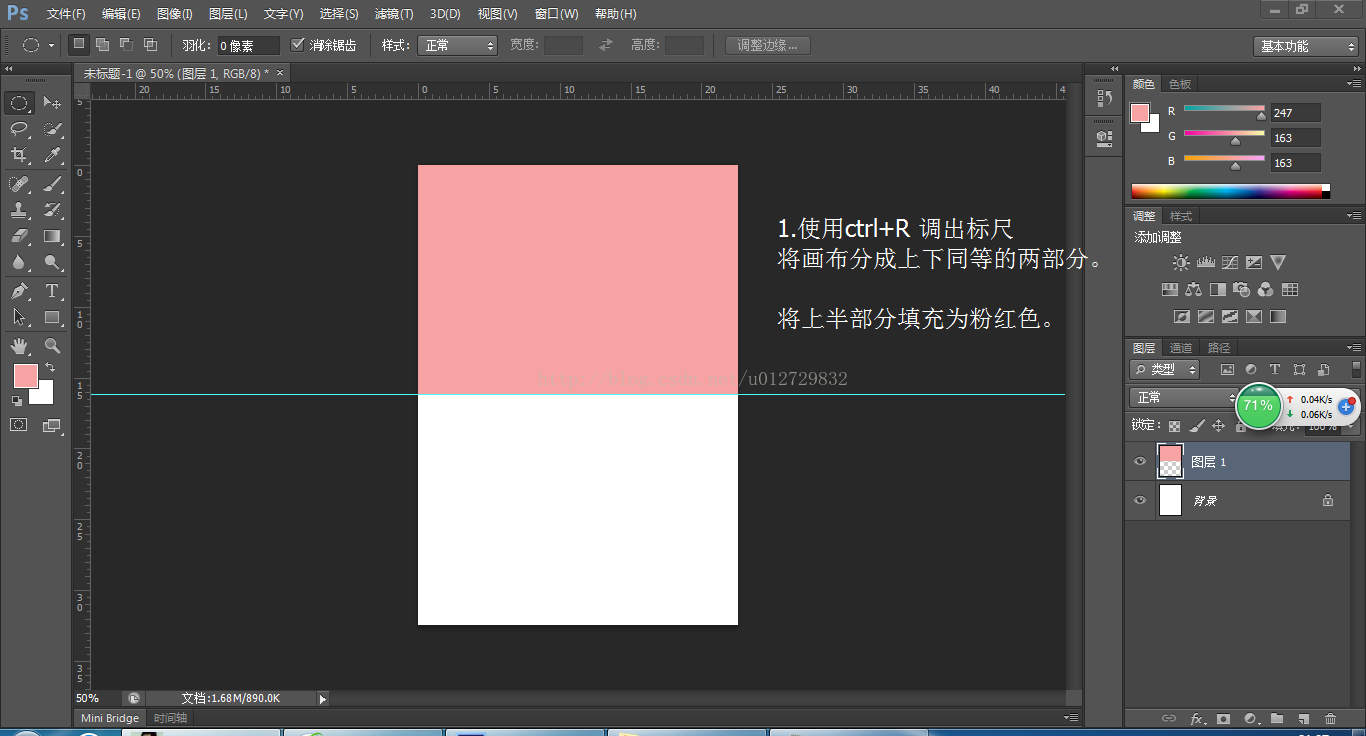Viewport: 1366px width, 736px height.
Task: Select the Blur tool
Action: pos(19,262)
